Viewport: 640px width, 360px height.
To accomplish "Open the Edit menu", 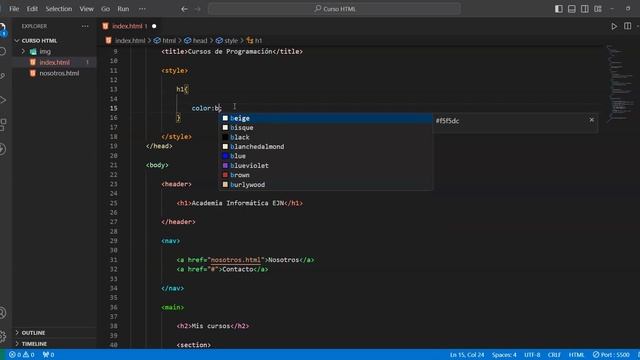I will [32, 9].
